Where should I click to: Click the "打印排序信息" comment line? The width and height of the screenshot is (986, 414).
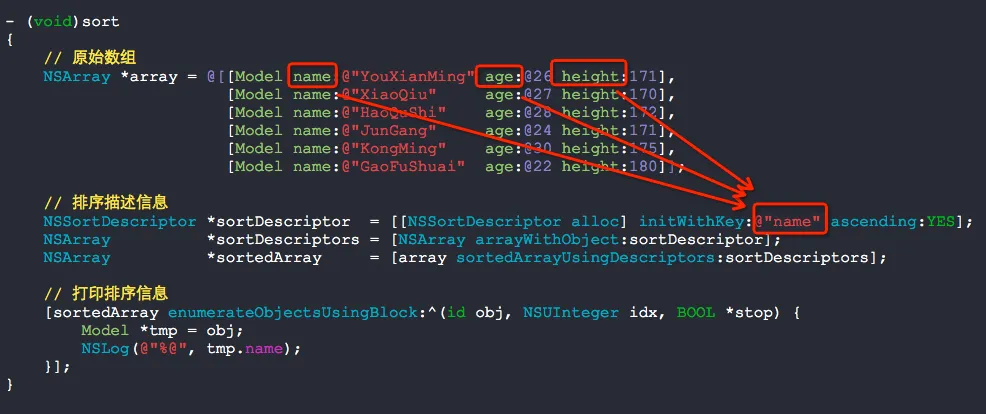click(105, 293)
